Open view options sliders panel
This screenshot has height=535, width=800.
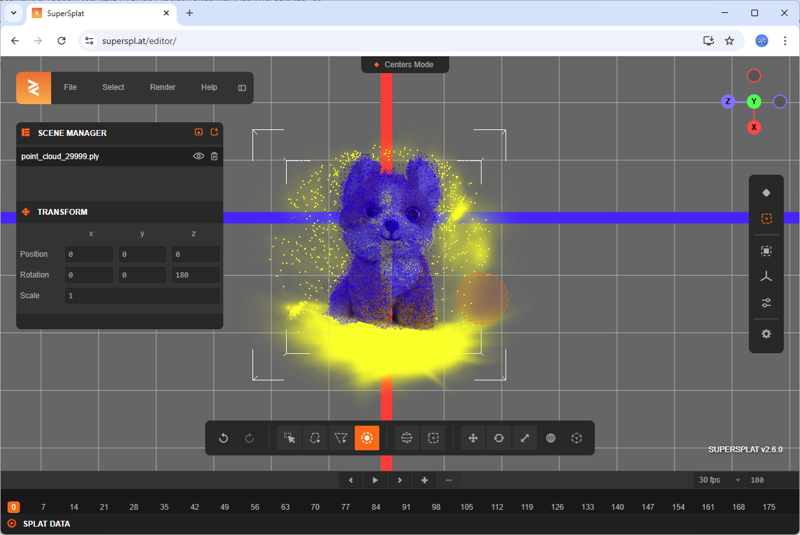766,303
